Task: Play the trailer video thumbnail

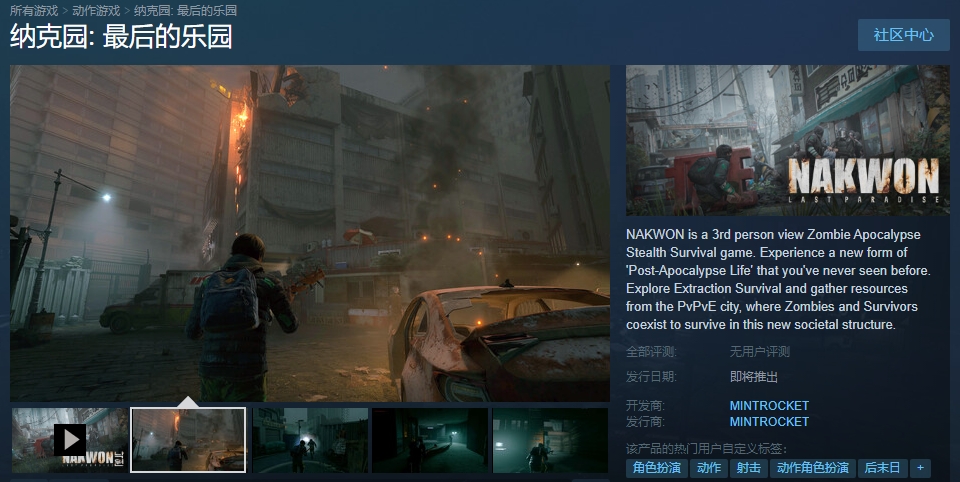Action: [70, 440]
